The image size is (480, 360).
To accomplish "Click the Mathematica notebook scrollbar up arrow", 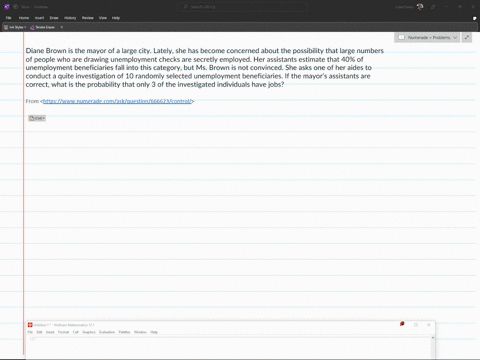I will [x=433, y=338].
